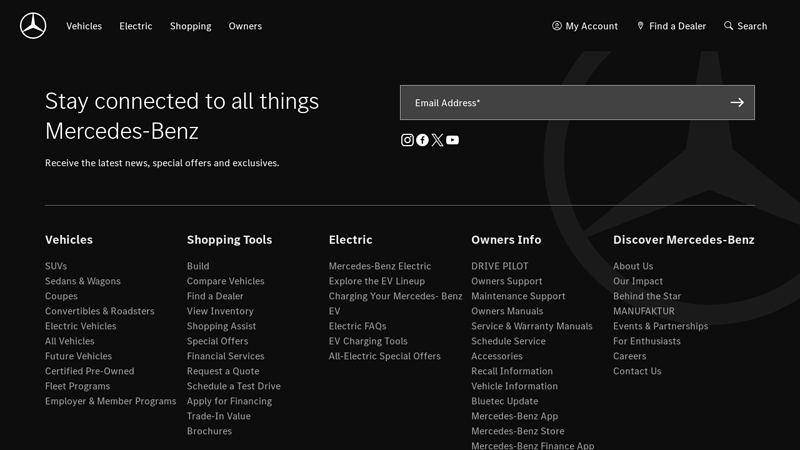The height and width of the screenshot is (450, 800).
Task: Select Schedule a Test Drive
Action: [x=233, y=386]
